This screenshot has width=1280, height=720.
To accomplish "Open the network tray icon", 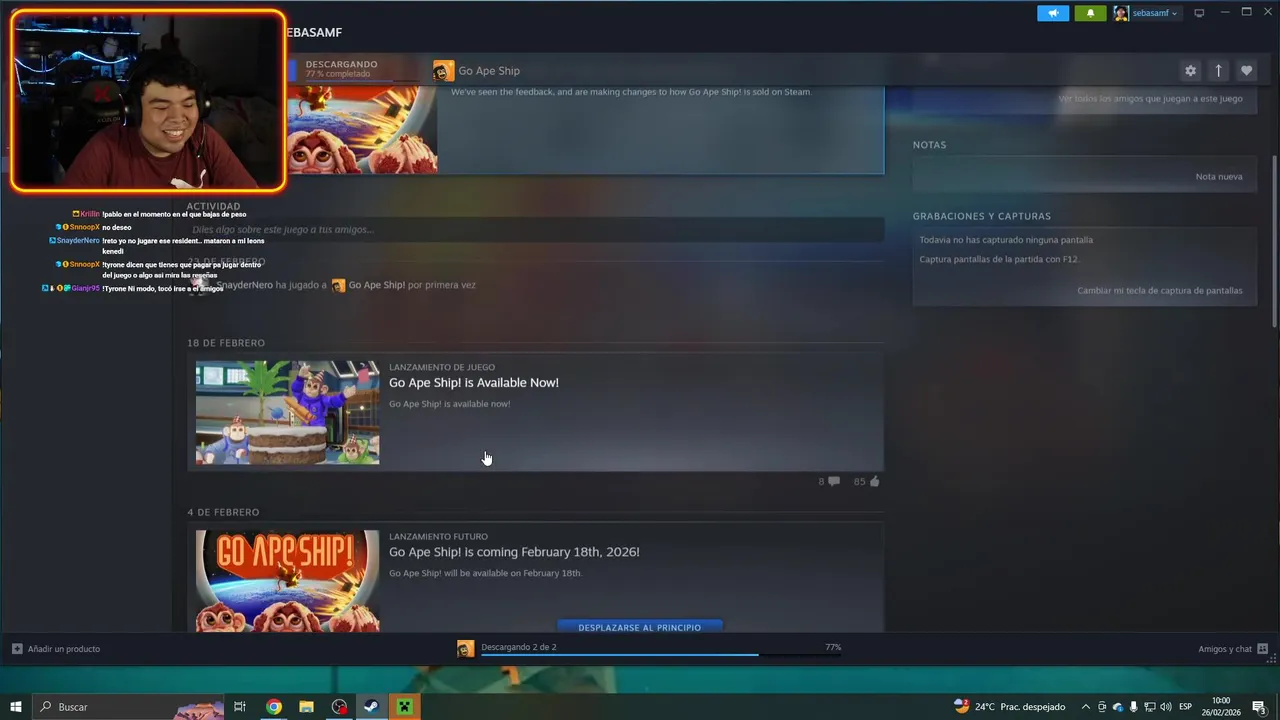I will tap(1149, 707).
